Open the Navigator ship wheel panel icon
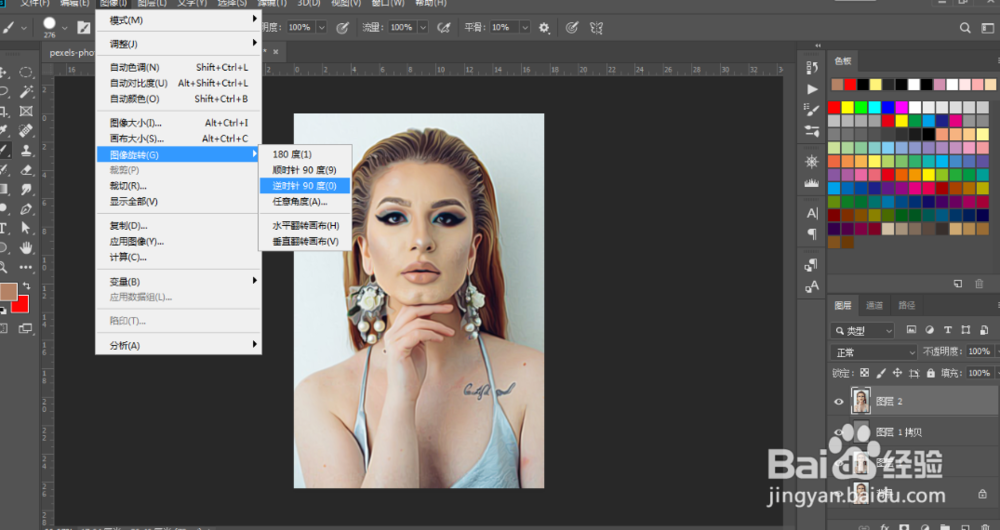 [x=812, y=161]
